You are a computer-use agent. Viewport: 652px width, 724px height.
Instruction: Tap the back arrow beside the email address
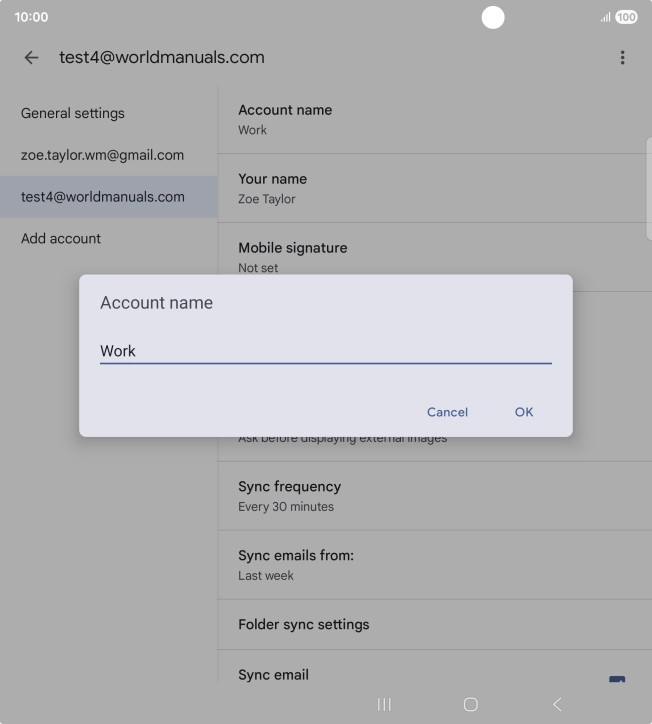[31, 58]
